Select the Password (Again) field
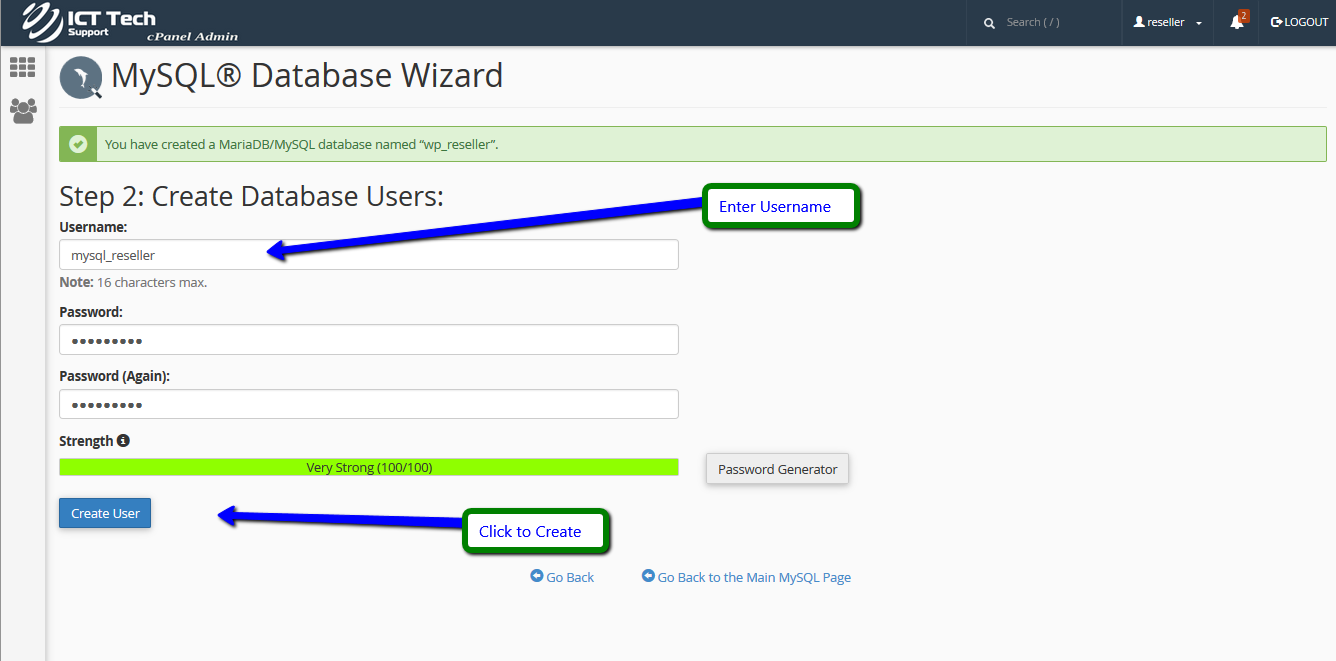This screenshot has width=1336, height=661. 368,404
